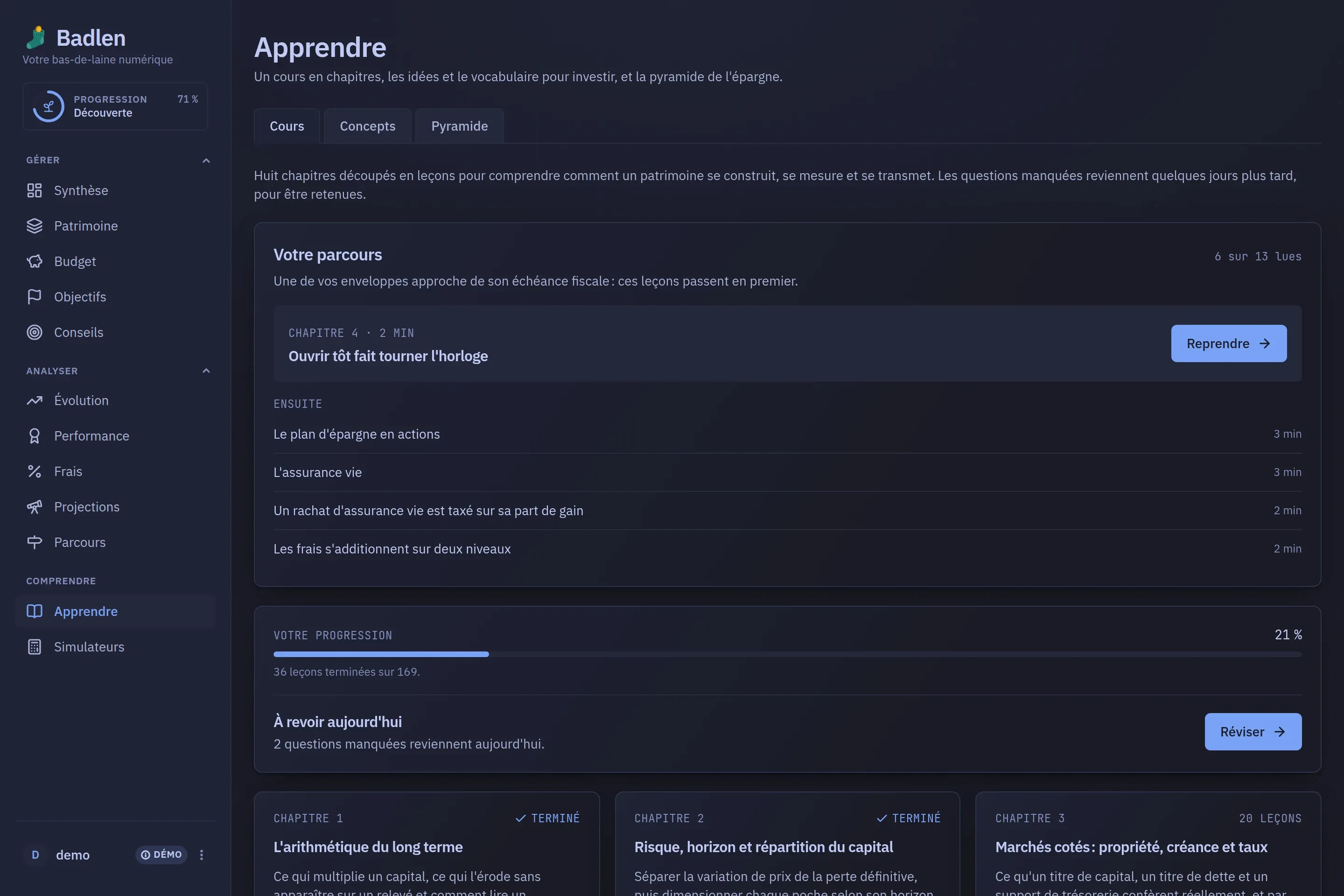
Task: Collapse the Analyser sidebar section
Action: [206, 371]
